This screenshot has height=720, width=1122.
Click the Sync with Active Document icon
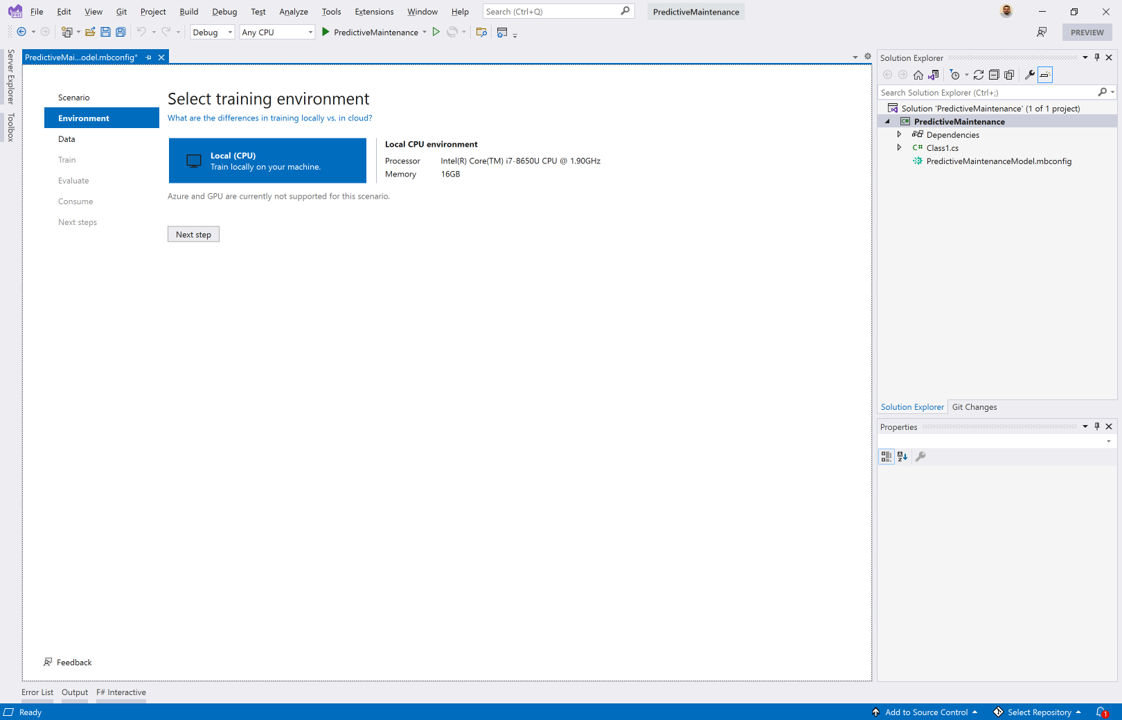click(x=978, y=74)
